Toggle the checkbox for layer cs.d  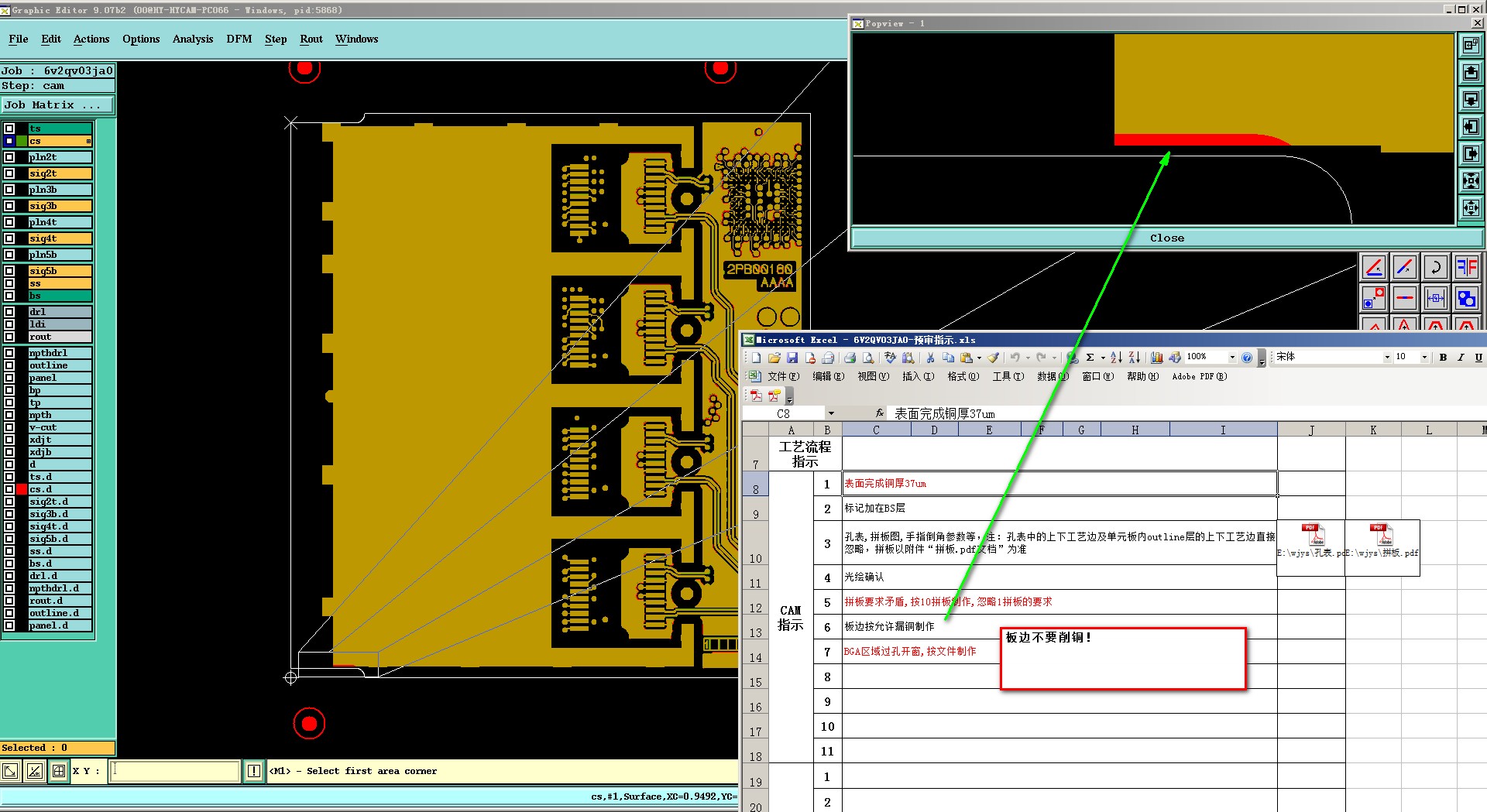(x=9, y=489)
